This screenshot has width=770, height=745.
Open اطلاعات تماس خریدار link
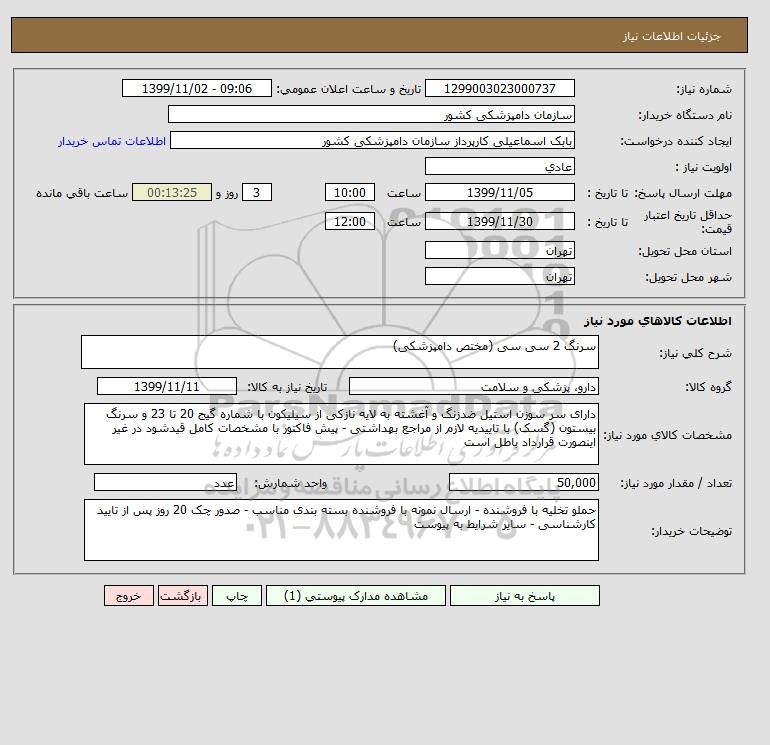[112, 141]
